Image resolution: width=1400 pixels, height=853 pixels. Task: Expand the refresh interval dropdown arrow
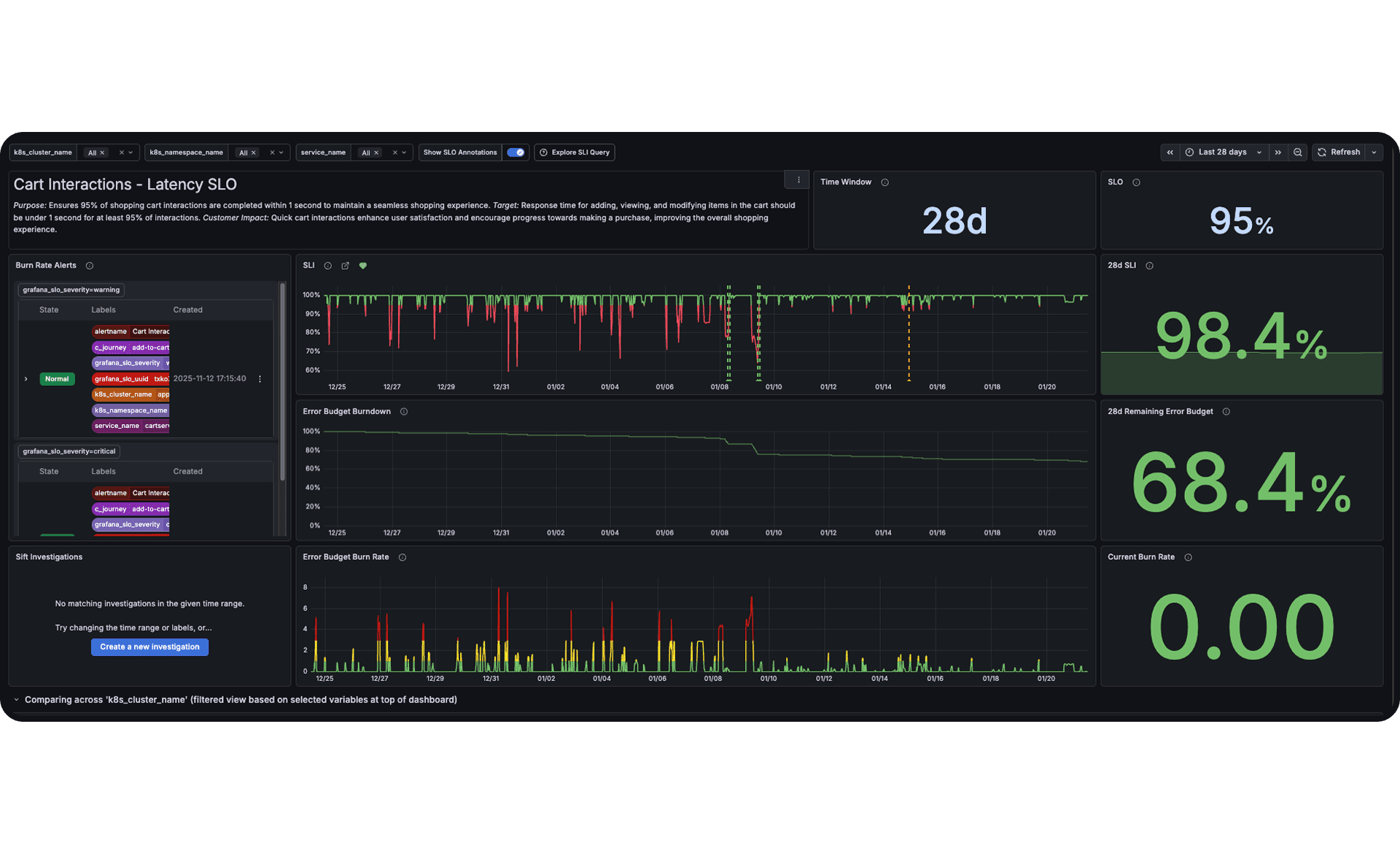tap(1374, 152)
